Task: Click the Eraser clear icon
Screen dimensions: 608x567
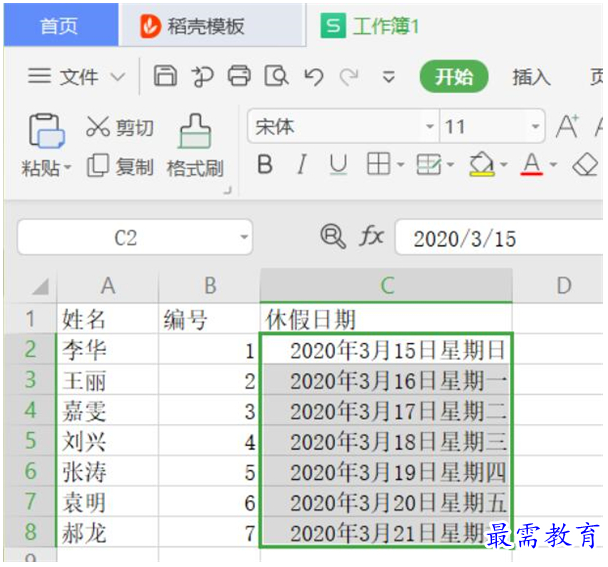Action: [585, 164]
